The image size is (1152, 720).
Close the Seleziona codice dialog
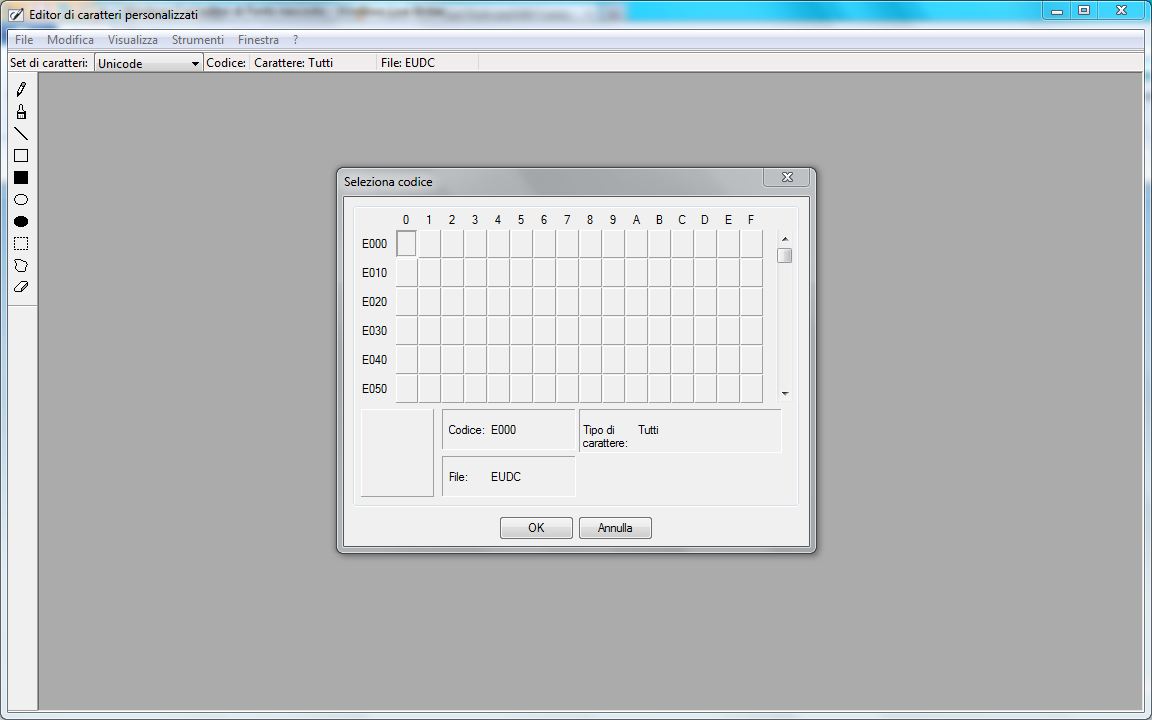point(787,177)
